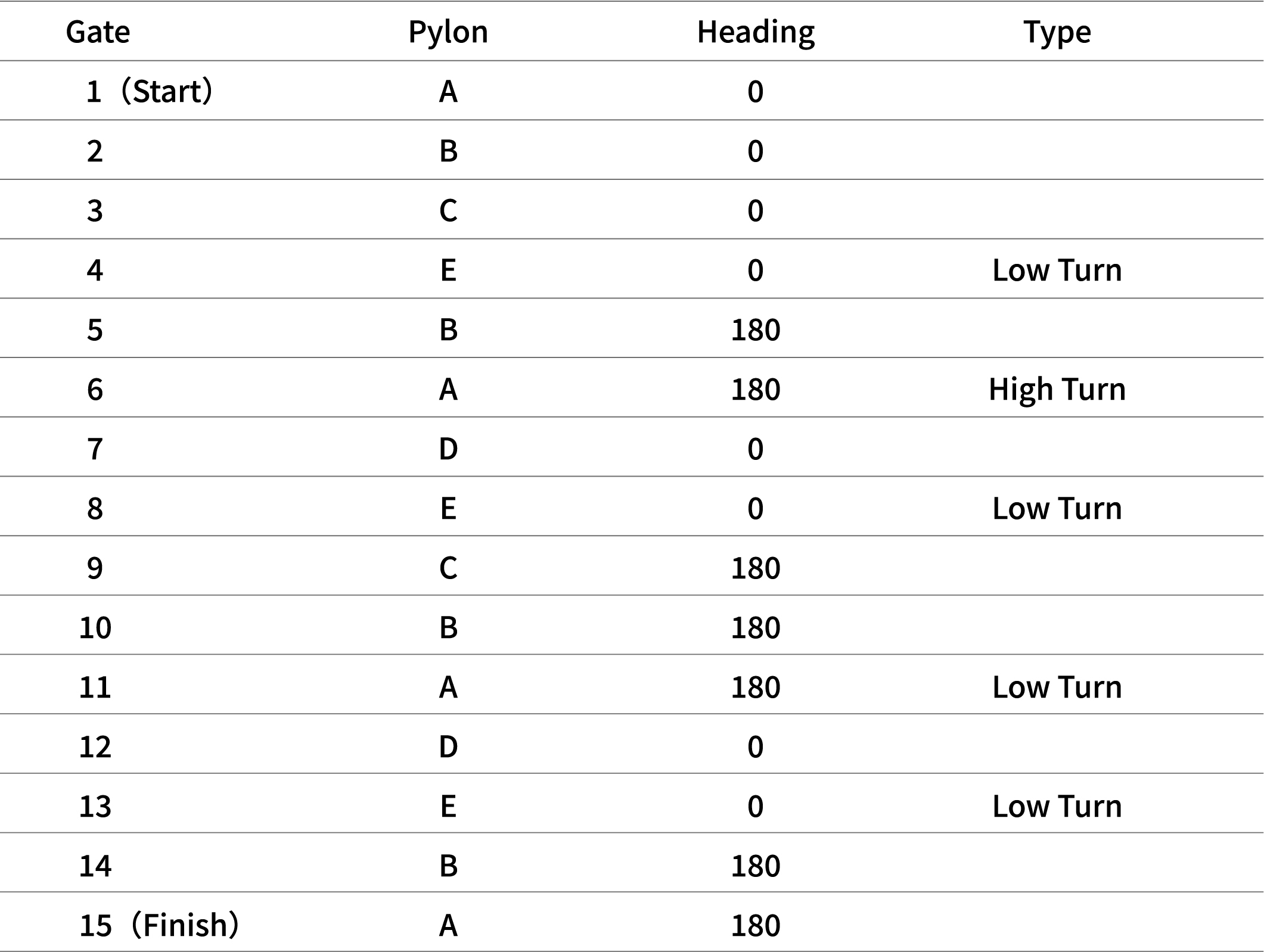This screenshot has width=1264, height=952.
Task: Select pylon C in gate 3 row
Action: pyautogui.click(x=448, y=210)
